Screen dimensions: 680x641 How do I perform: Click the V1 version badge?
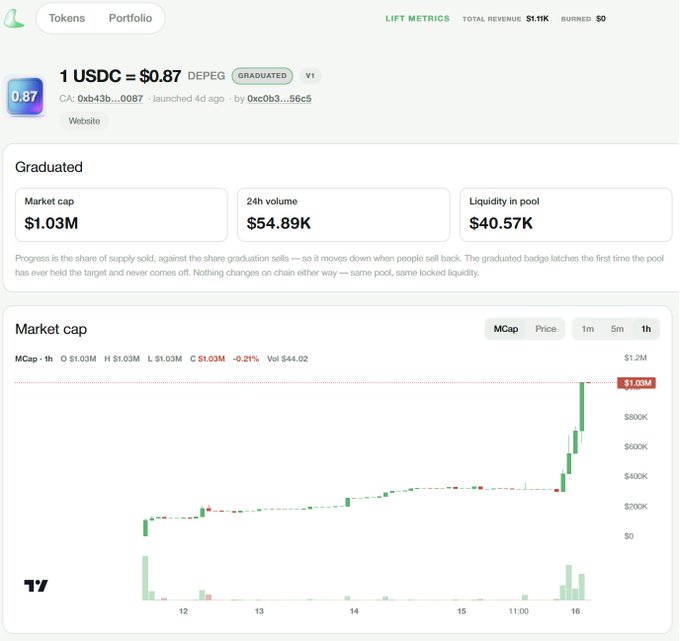[310, 75]
